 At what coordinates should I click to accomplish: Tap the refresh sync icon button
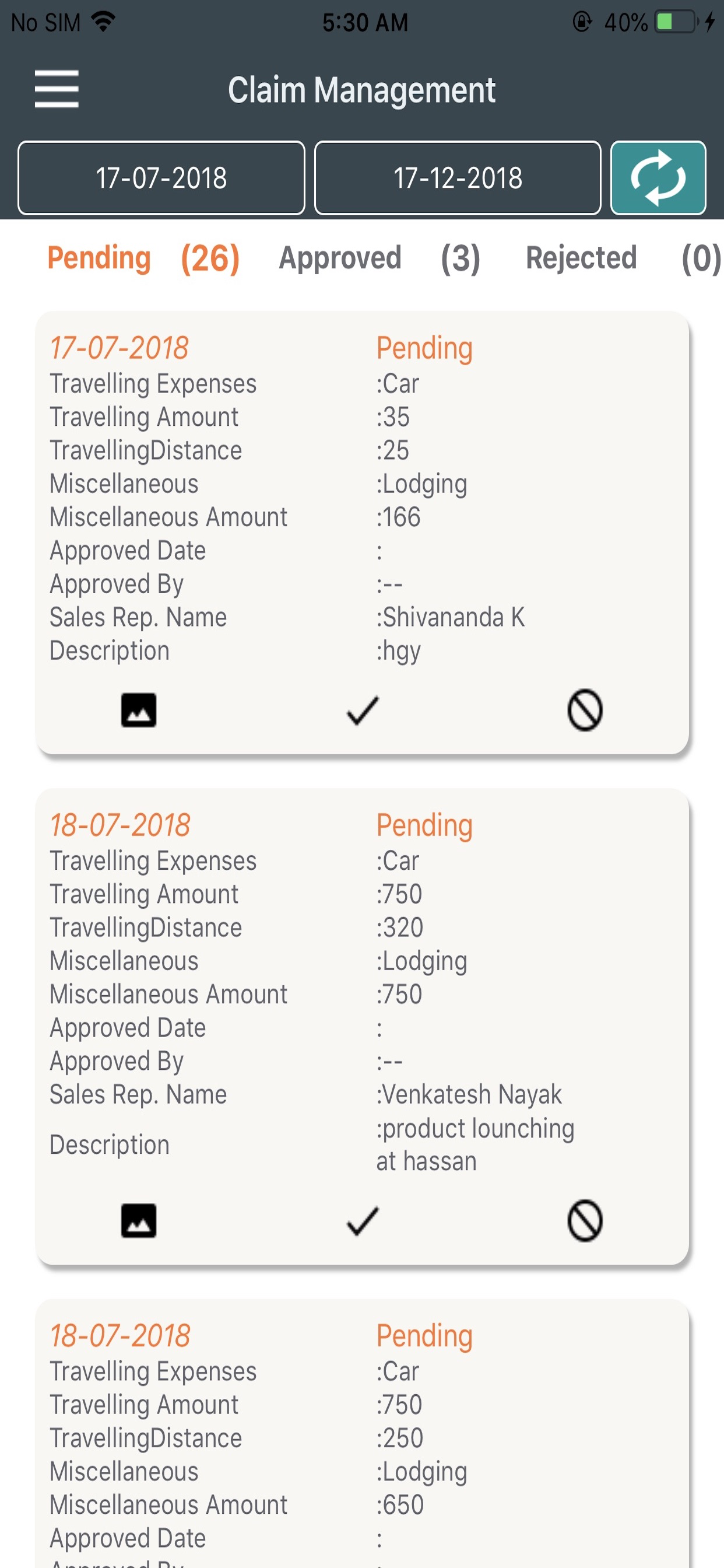[x=658, y=178]
